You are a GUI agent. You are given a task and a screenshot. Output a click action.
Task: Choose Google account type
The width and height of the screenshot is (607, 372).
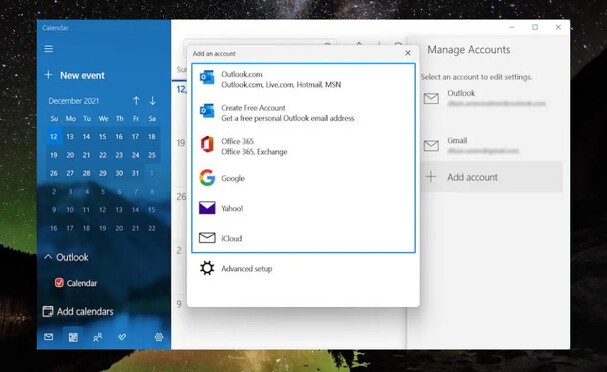303,178
